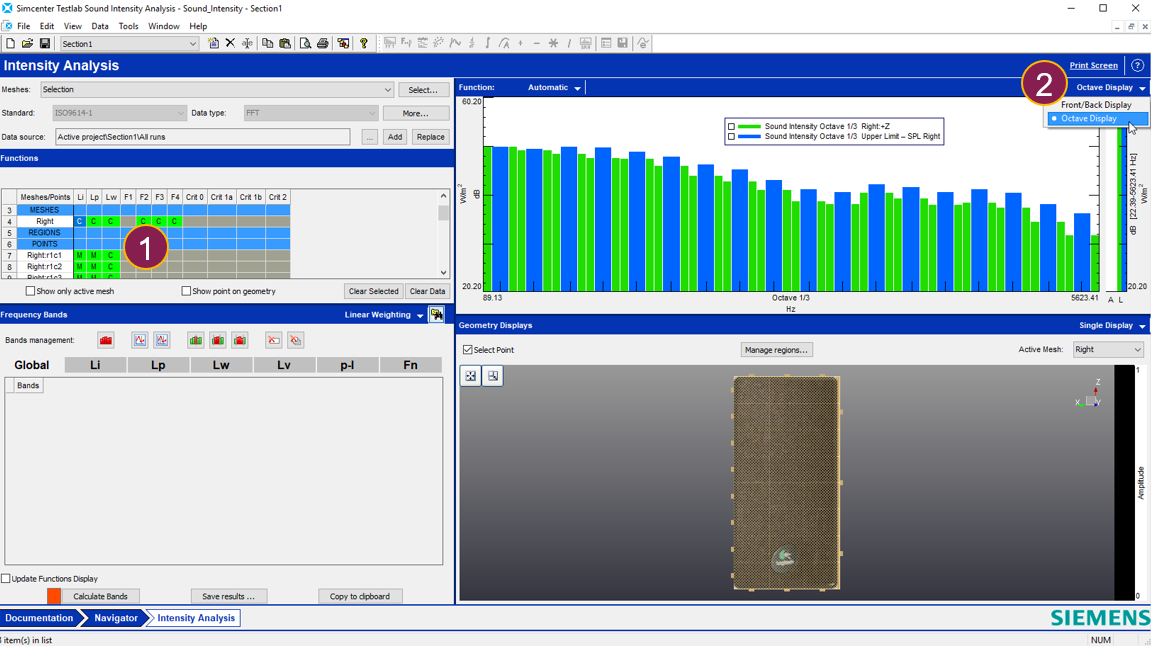Viewport: 1151px width, 646px height.
Task: Click the yellow help question mark icon
Action: [x=364, y=44]
